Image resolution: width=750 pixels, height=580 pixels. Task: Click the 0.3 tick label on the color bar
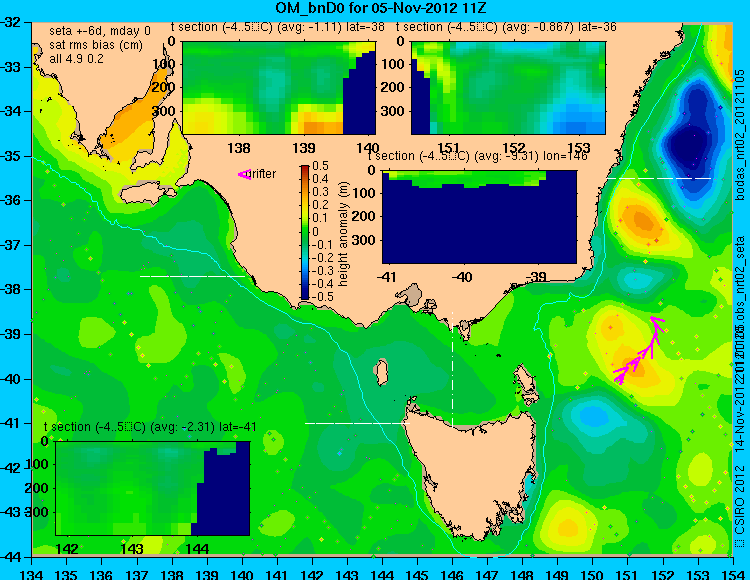[320, 192]
